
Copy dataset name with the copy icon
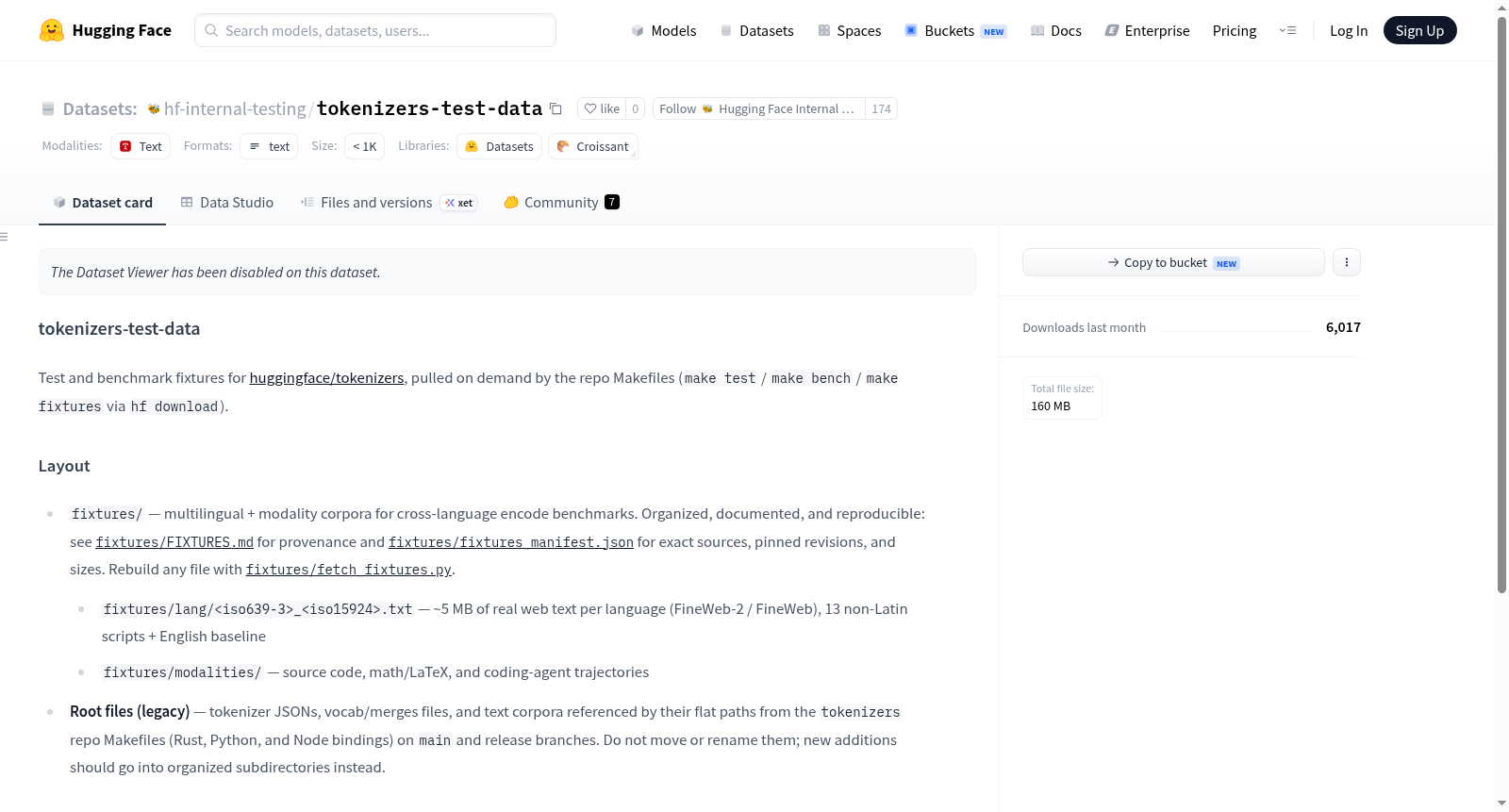556,109
